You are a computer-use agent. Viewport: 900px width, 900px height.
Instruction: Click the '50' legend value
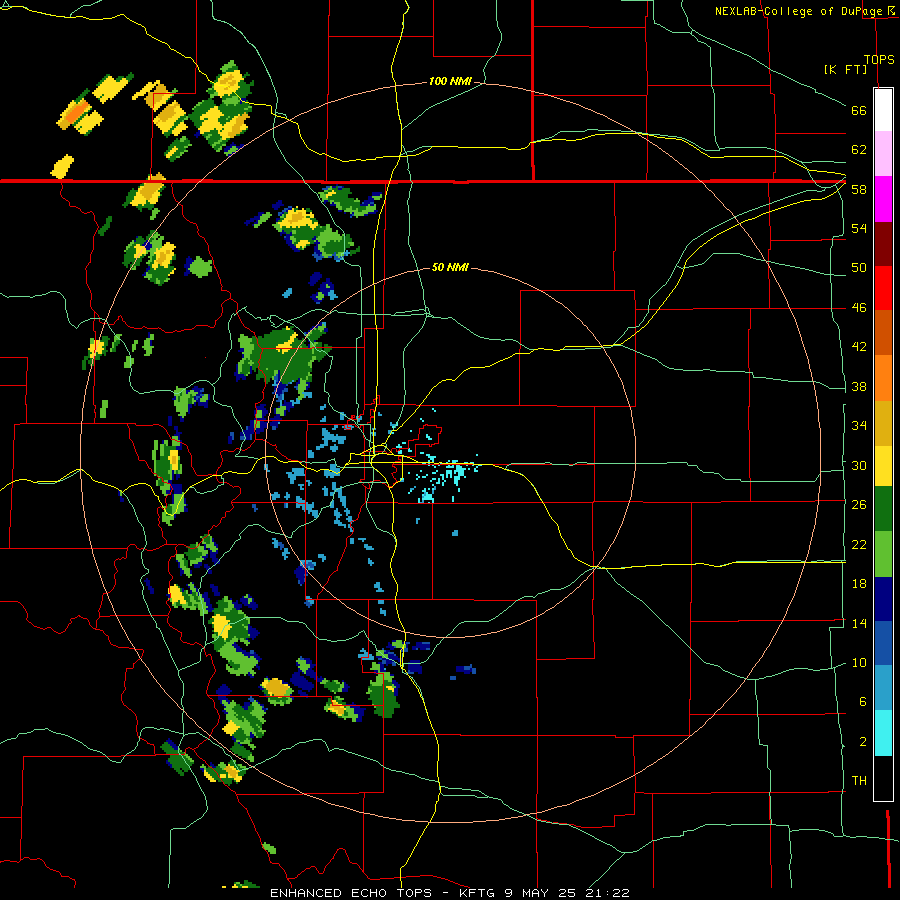coord(859,267)
